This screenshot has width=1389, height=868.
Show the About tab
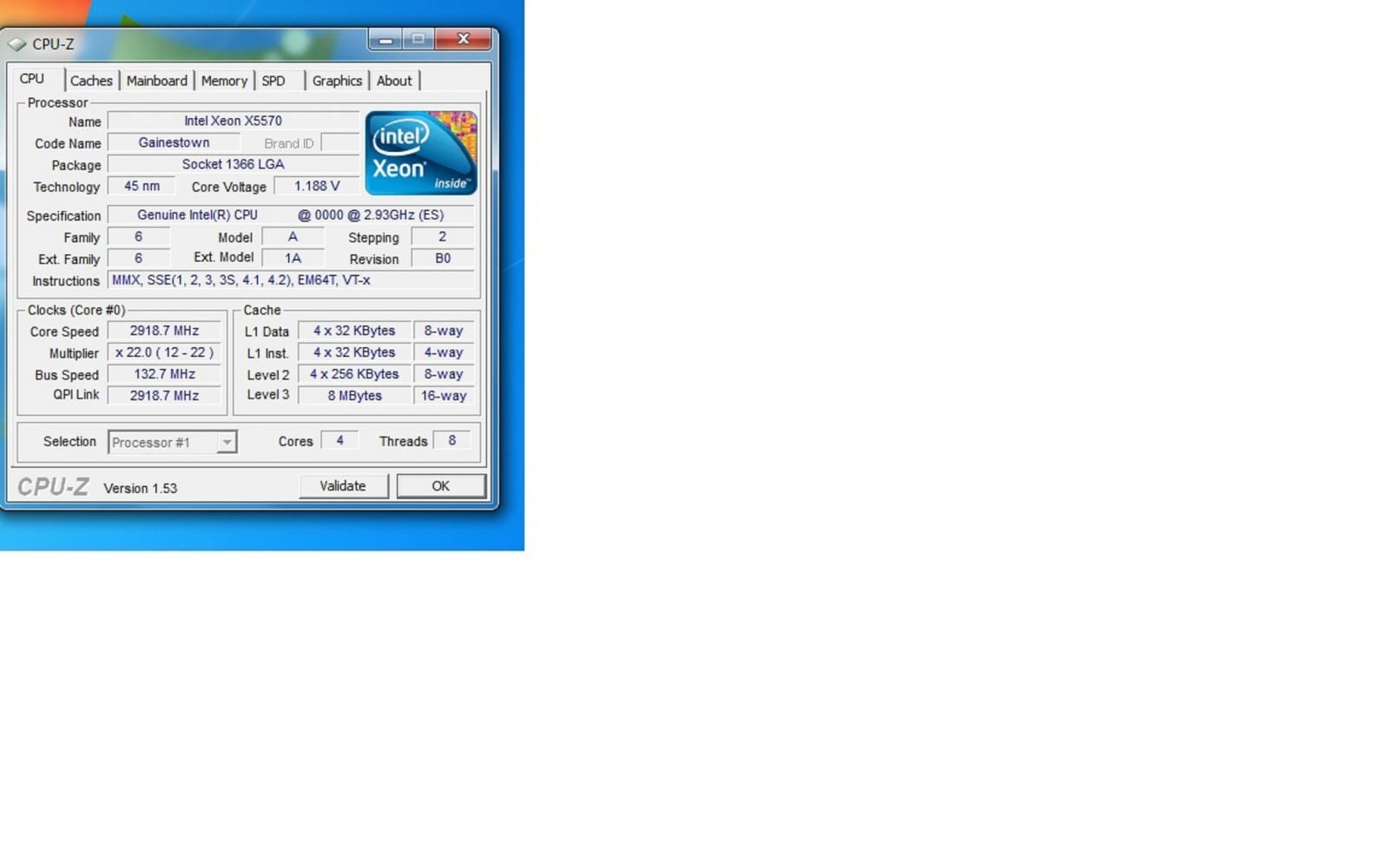pos(394,81)
